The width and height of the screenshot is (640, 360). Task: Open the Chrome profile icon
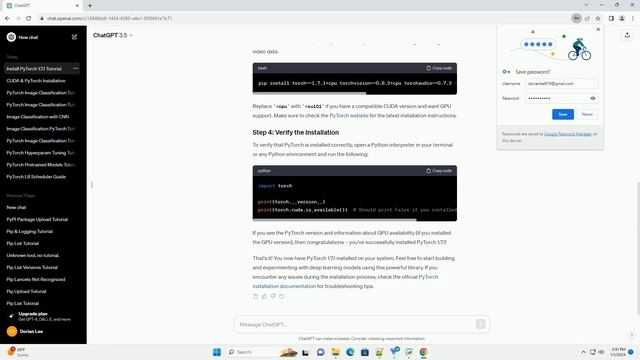(622, 18)
